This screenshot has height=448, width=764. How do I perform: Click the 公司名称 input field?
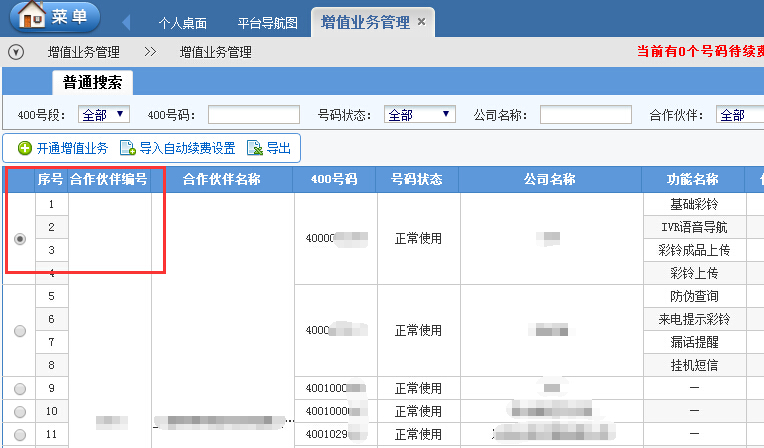[578, 115]
